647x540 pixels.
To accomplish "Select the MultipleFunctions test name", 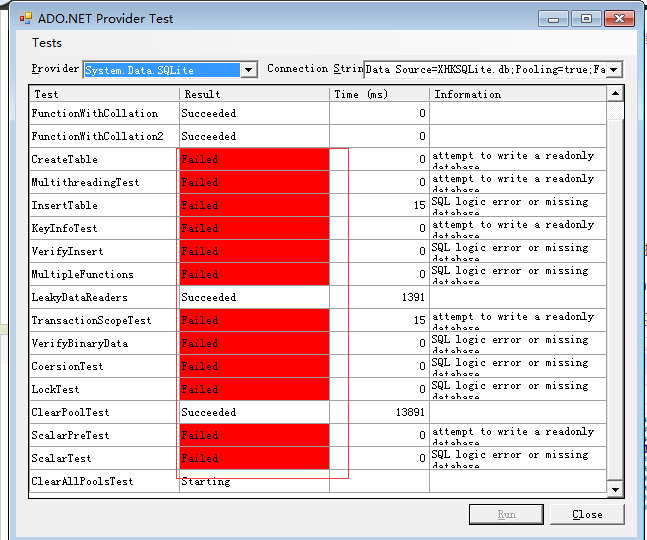I will pyautogui.click(x=83, y=274).
